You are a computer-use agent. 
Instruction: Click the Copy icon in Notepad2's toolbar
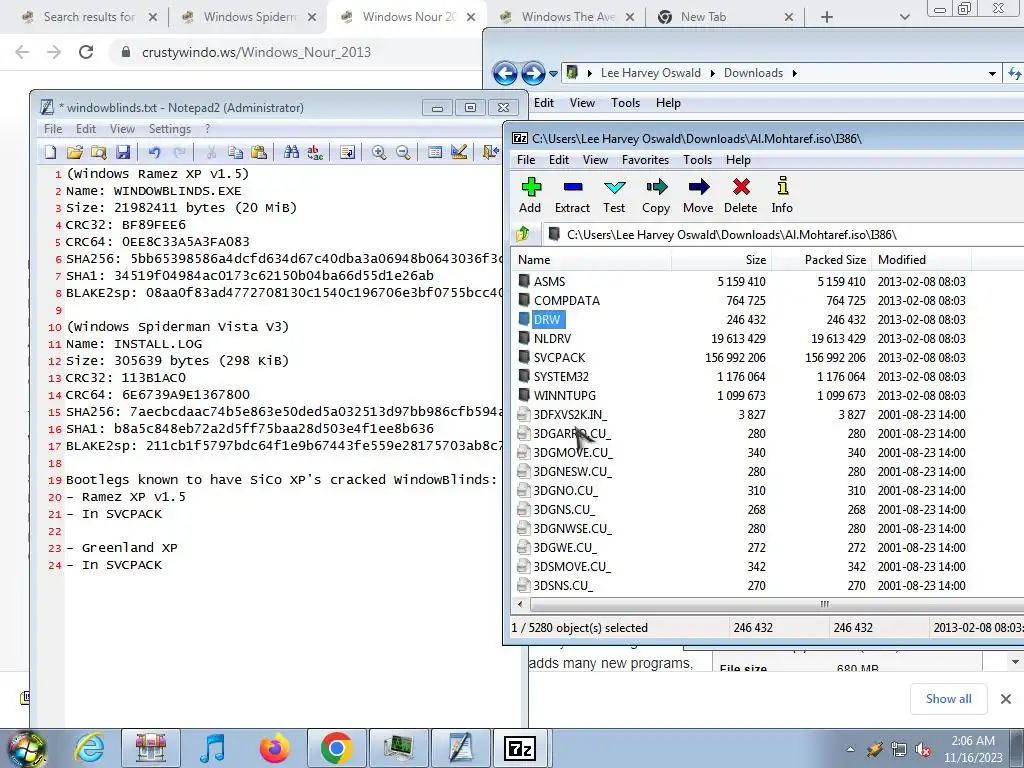(x=235, y=152)
